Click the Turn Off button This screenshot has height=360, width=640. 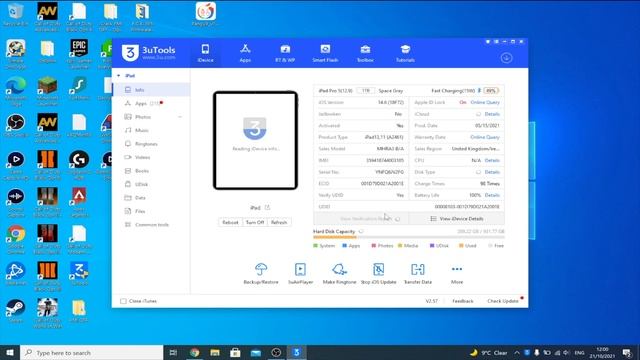[255, 222]
